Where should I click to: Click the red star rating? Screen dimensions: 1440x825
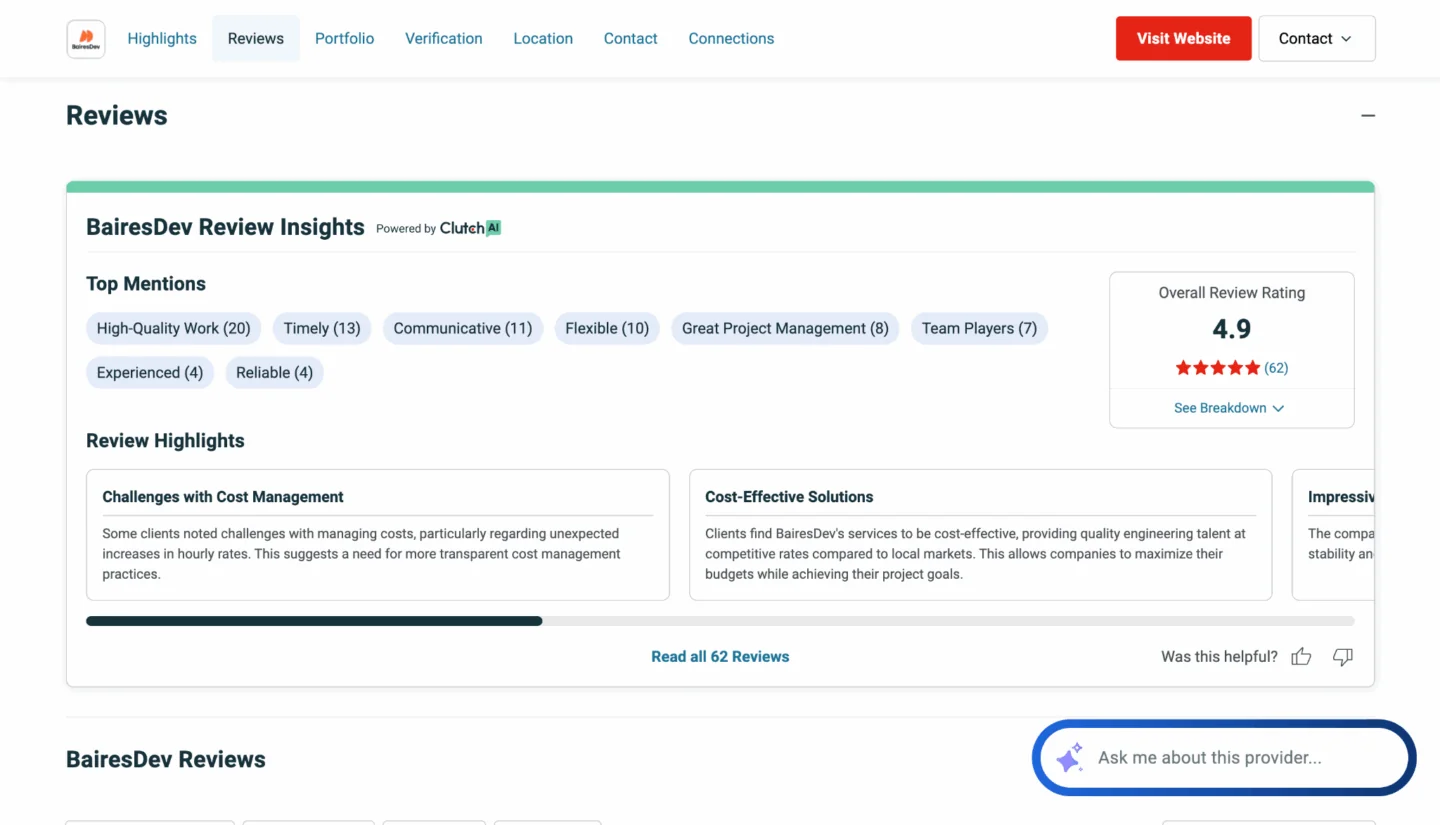tap(1217, 368)
